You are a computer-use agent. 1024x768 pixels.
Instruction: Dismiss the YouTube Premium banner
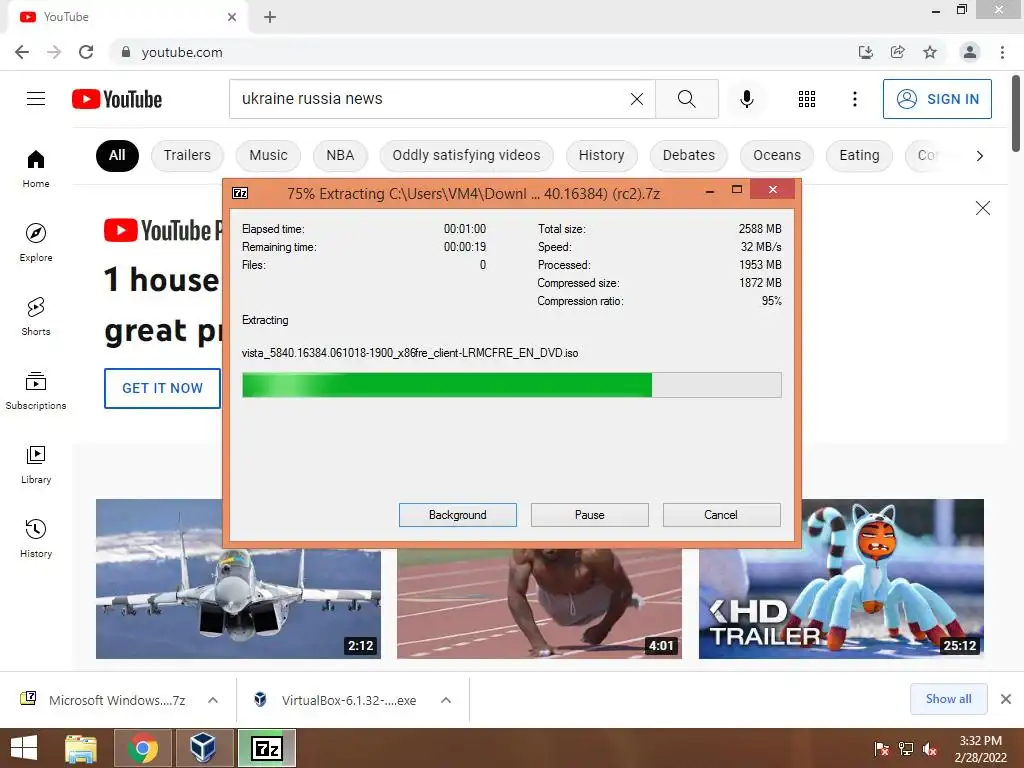983,208
